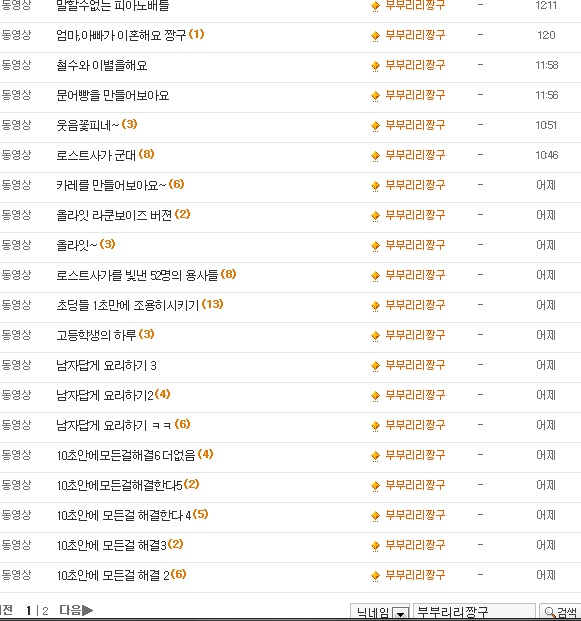Click member badge icon in 로스트사가 군대 row
Screen dimensions: 581x621
pyautogui.click(x=375, y=156)
